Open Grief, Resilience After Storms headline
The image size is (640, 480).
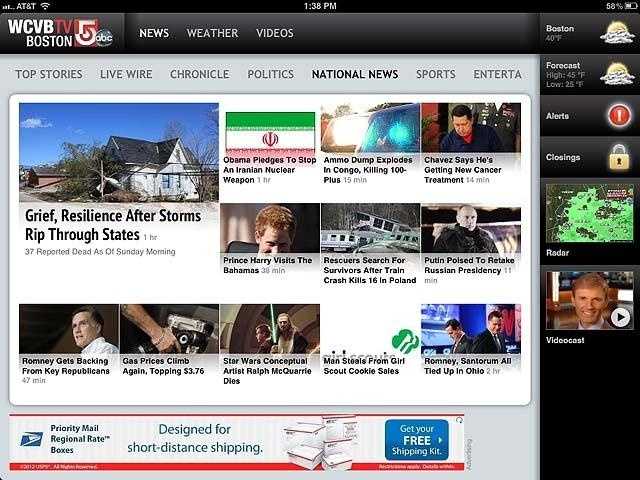click(112, 224)
